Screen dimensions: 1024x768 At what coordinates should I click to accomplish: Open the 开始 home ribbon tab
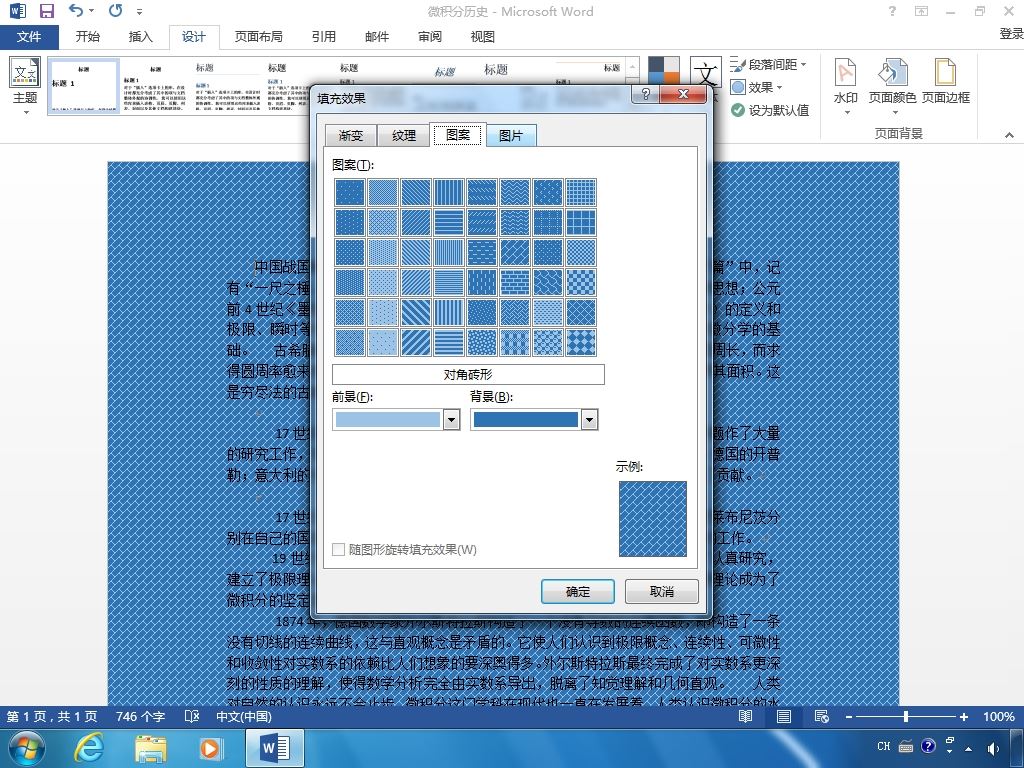(88, 37)
